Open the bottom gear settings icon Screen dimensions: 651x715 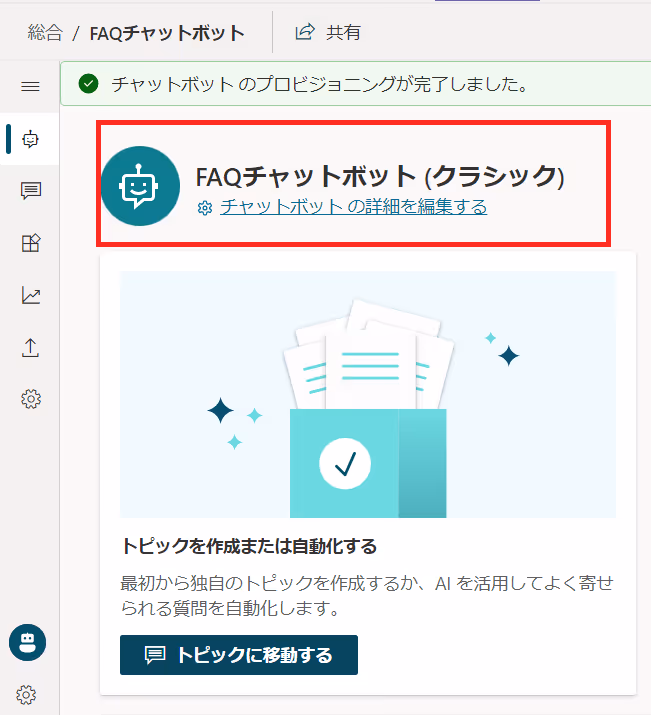pyautogui.click(x=26, y=695)
